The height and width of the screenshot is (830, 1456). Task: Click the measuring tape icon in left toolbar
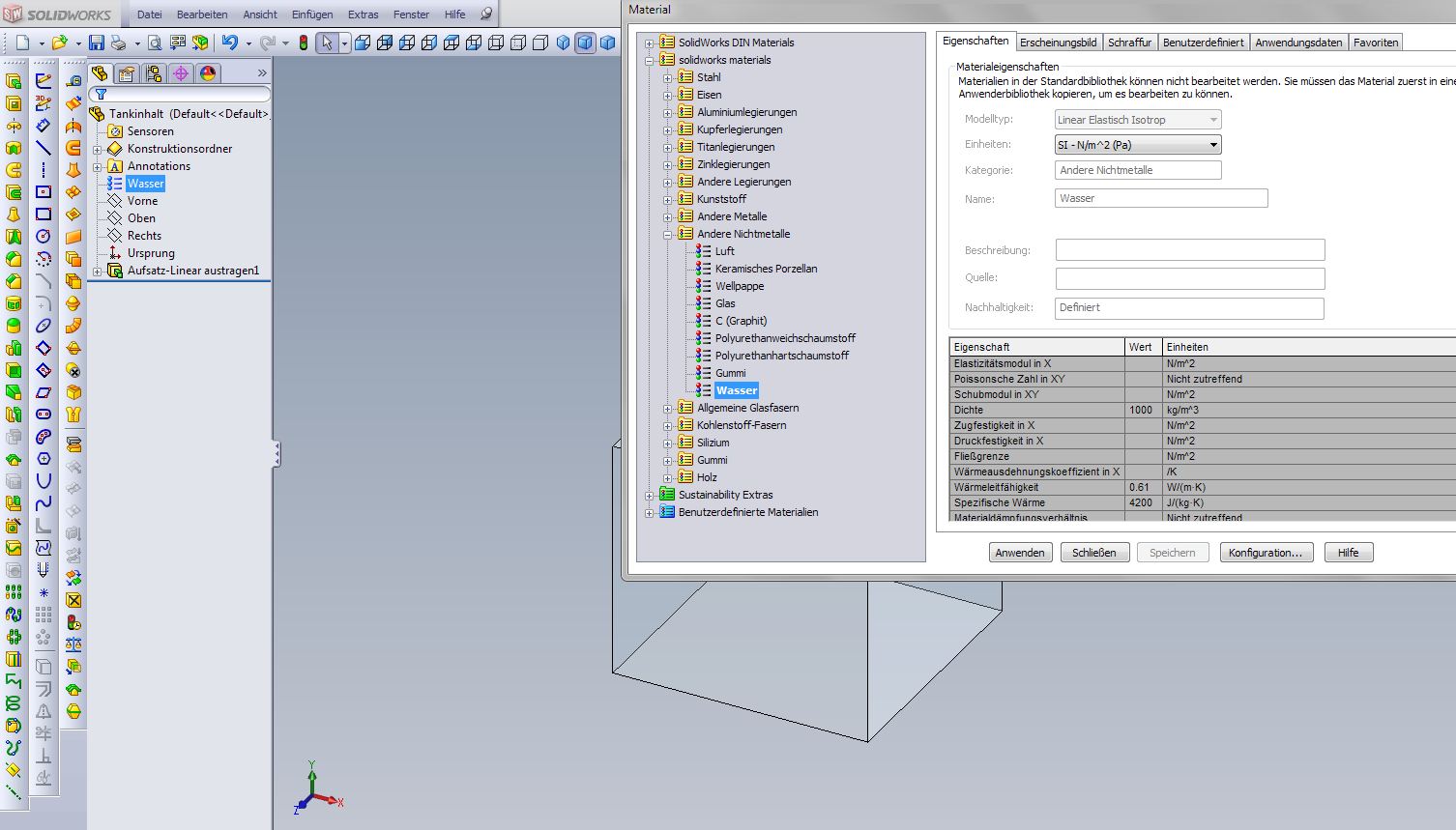[x=73, y=80]
